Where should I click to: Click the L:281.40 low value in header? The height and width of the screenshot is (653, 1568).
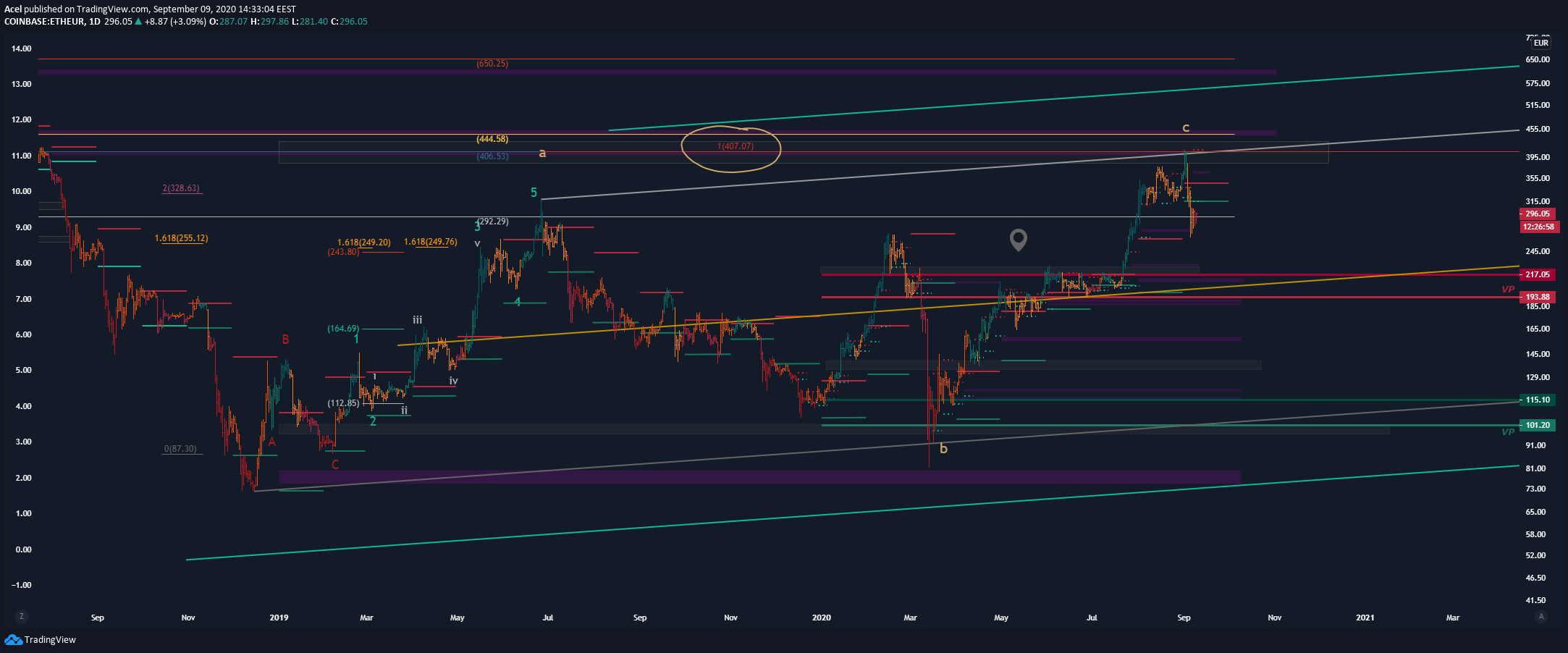coord(310,22)
